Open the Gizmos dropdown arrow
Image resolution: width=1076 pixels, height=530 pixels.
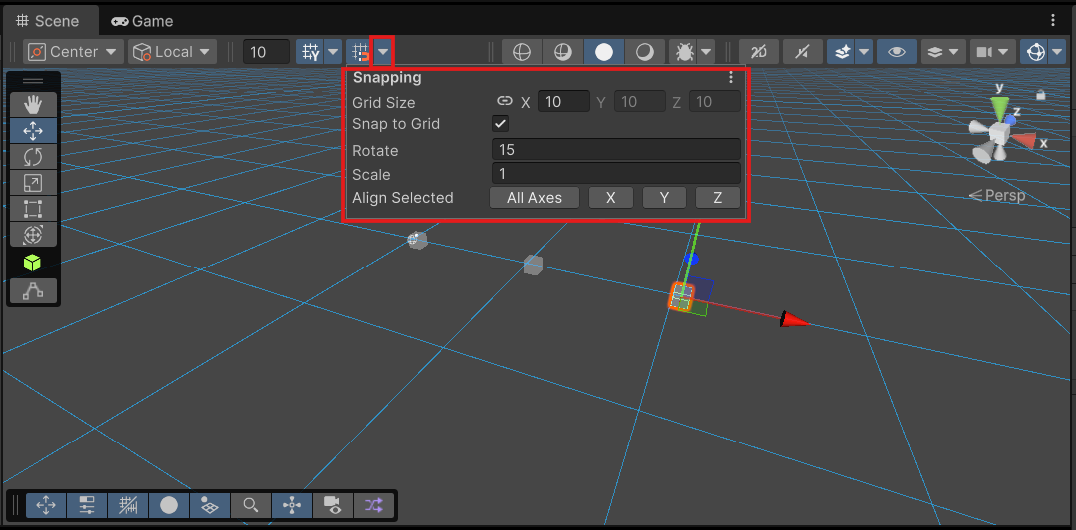pyautogui.click(x=1057, y=52)
